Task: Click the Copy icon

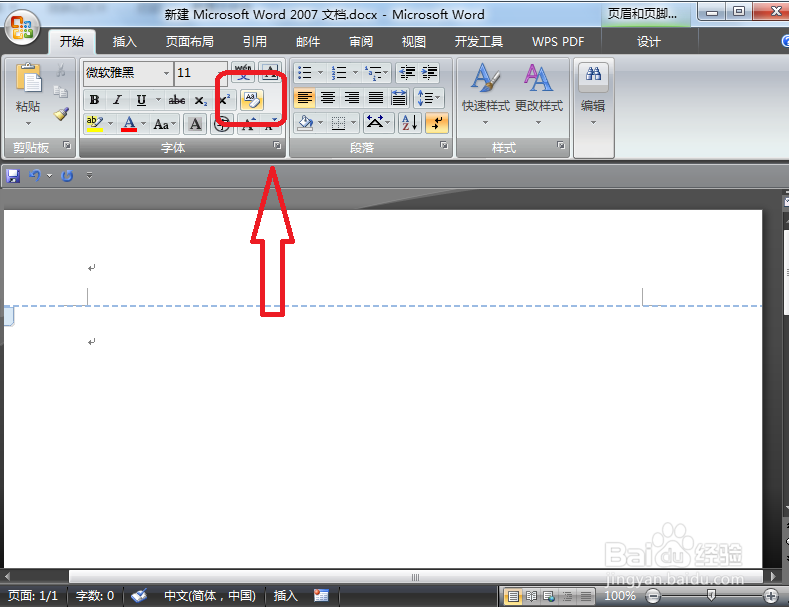Action: click(61, 92)
